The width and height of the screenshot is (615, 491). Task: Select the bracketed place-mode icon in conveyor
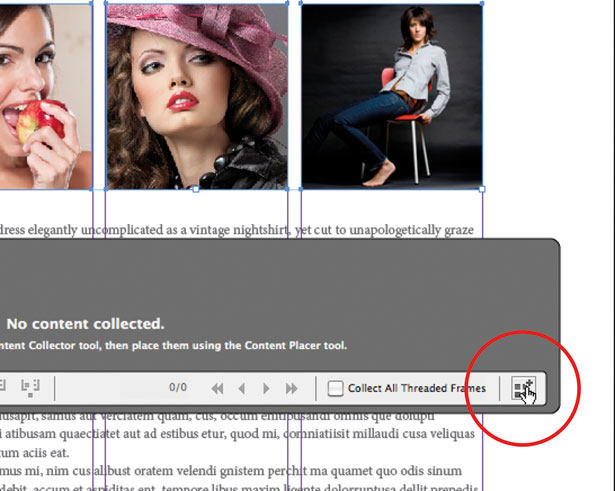[x=30, y=387]
